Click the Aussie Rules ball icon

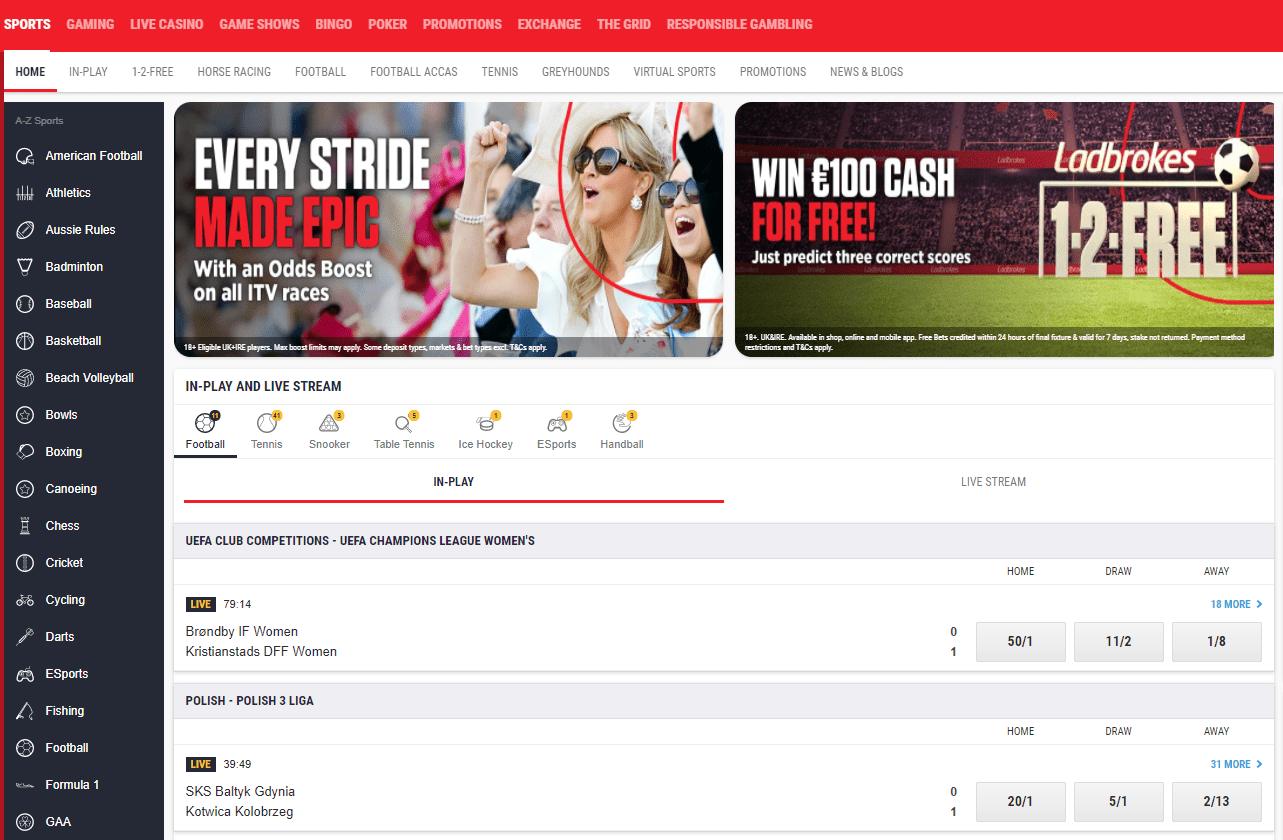pos(26,230)
